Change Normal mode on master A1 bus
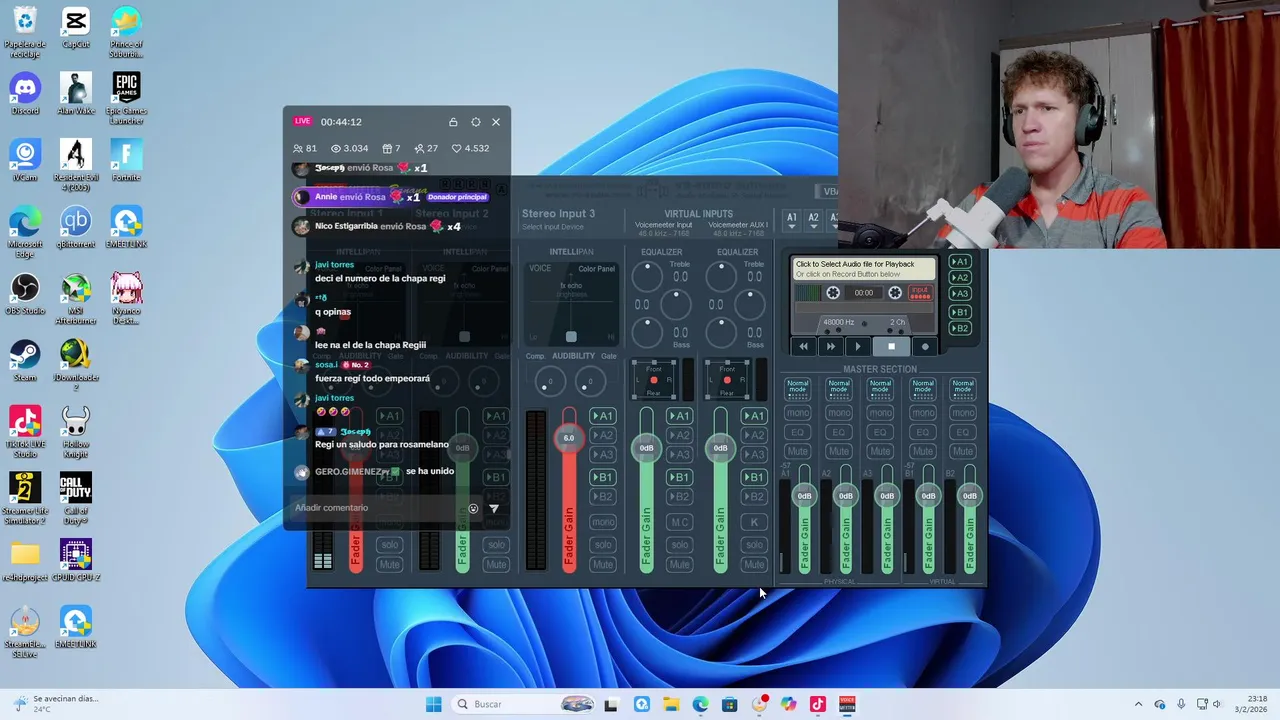The image size is (1280, 720). coord(797,388)
